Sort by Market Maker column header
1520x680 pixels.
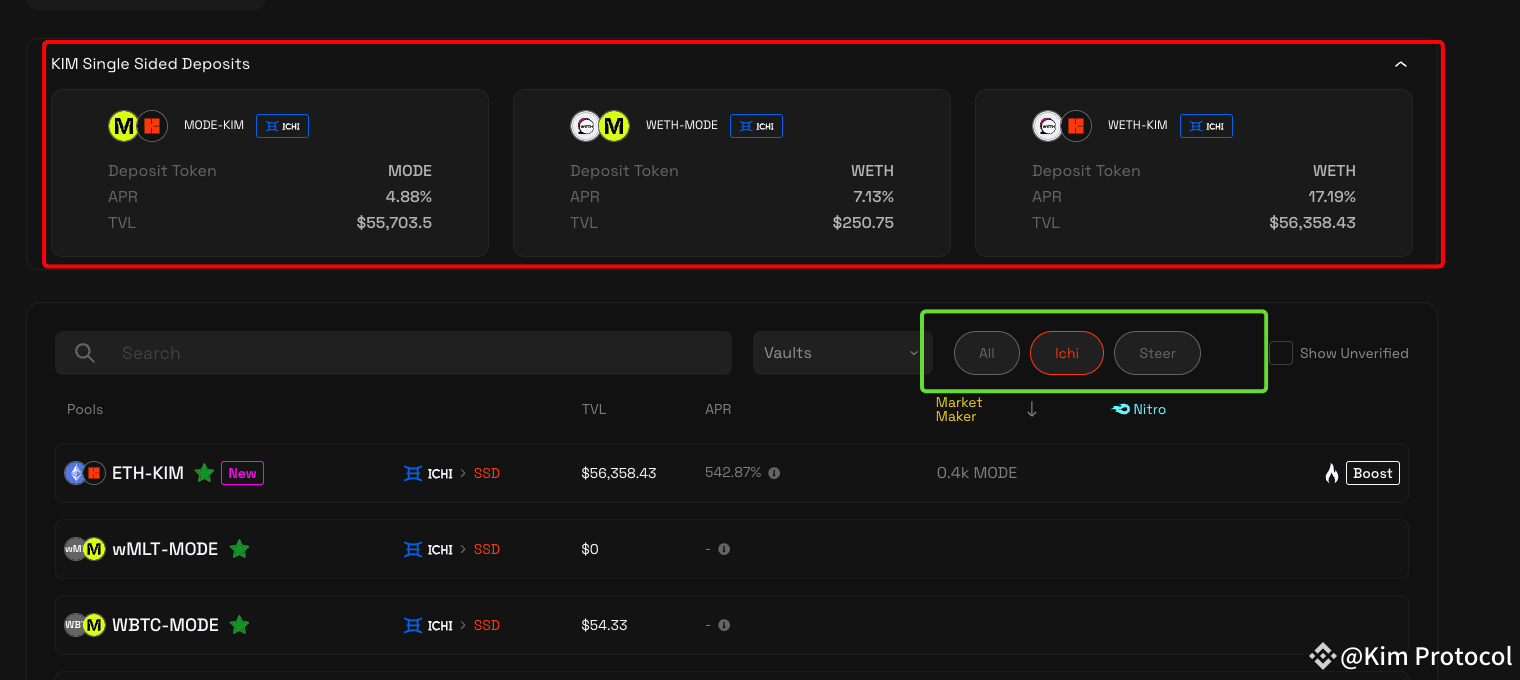[x=959, y=409]
